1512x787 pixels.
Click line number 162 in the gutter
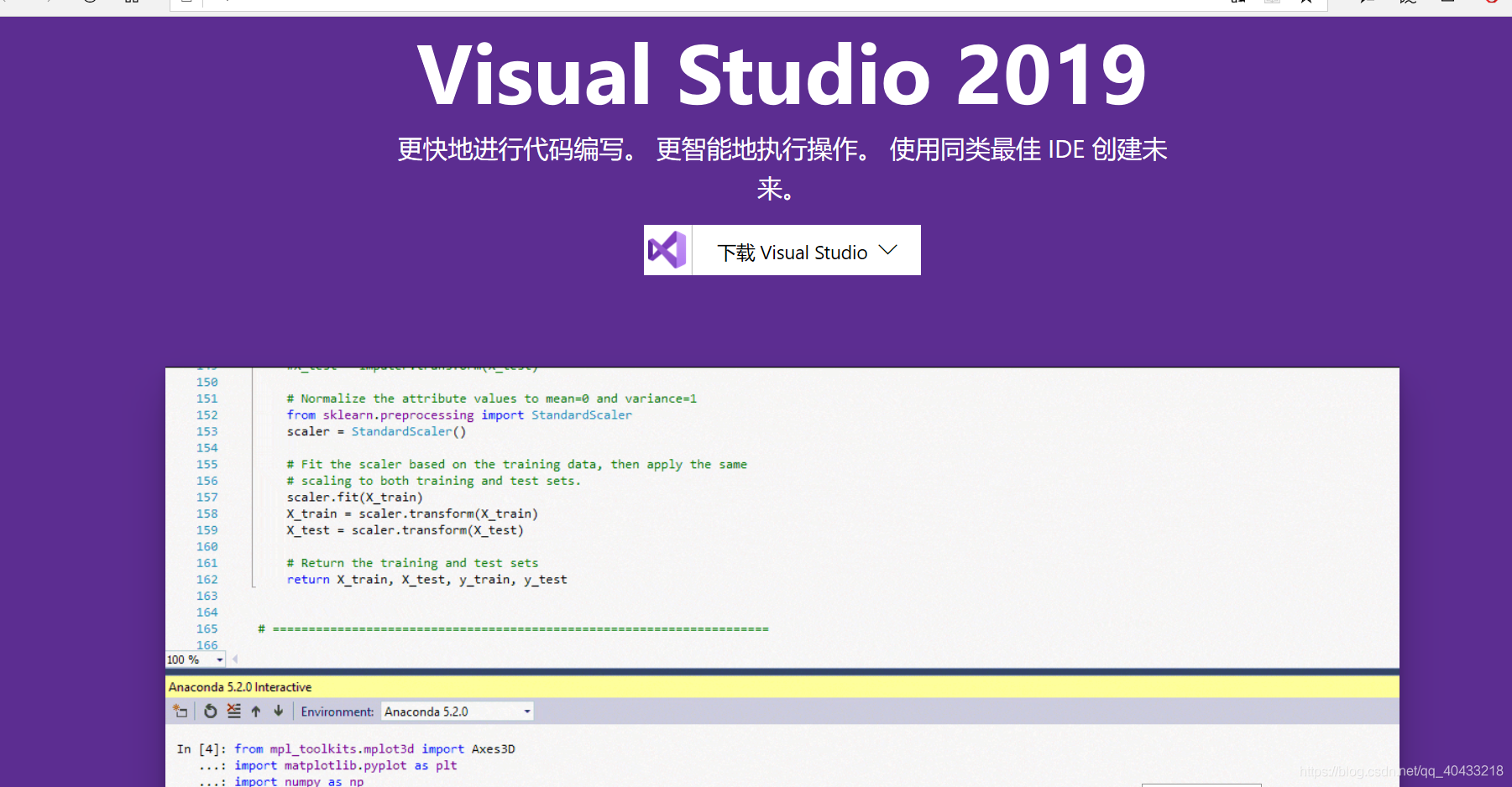(207, 580)
